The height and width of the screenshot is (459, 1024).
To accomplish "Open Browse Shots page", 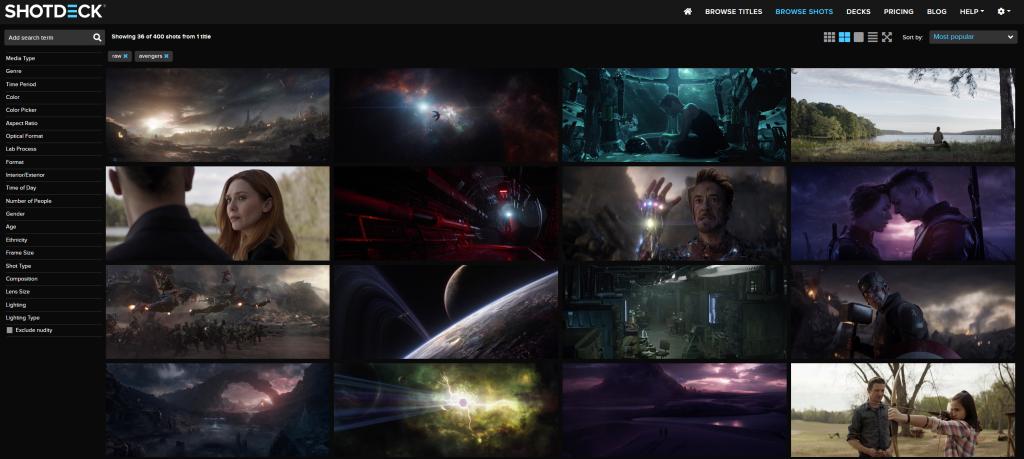I will coord(804,11).
